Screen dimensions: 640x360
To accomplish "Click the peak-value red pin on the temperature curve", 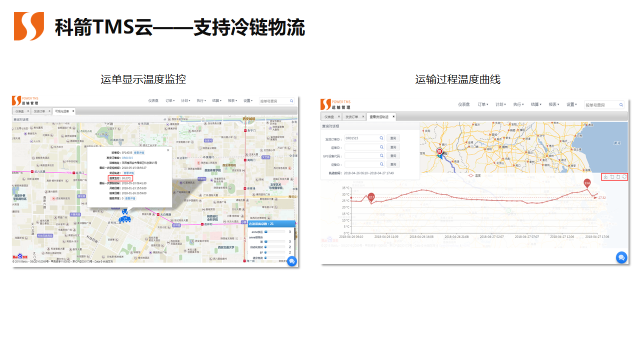I will [x=587, y=183].
